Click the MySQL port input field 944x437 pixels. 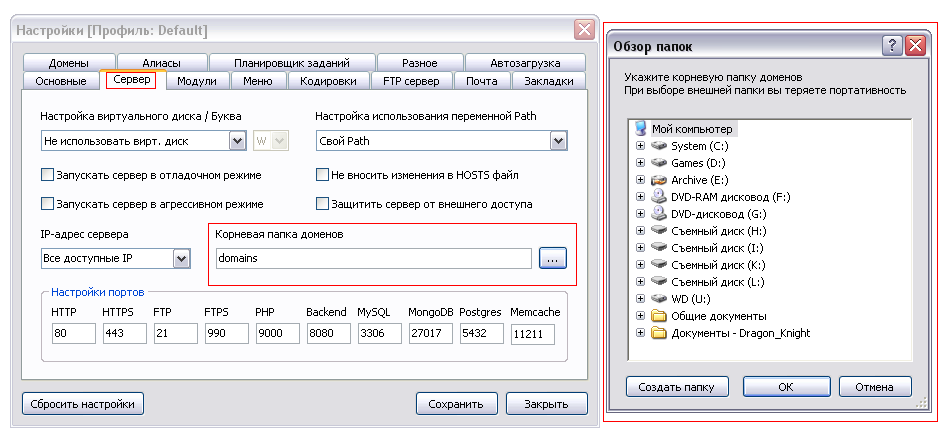379,334
